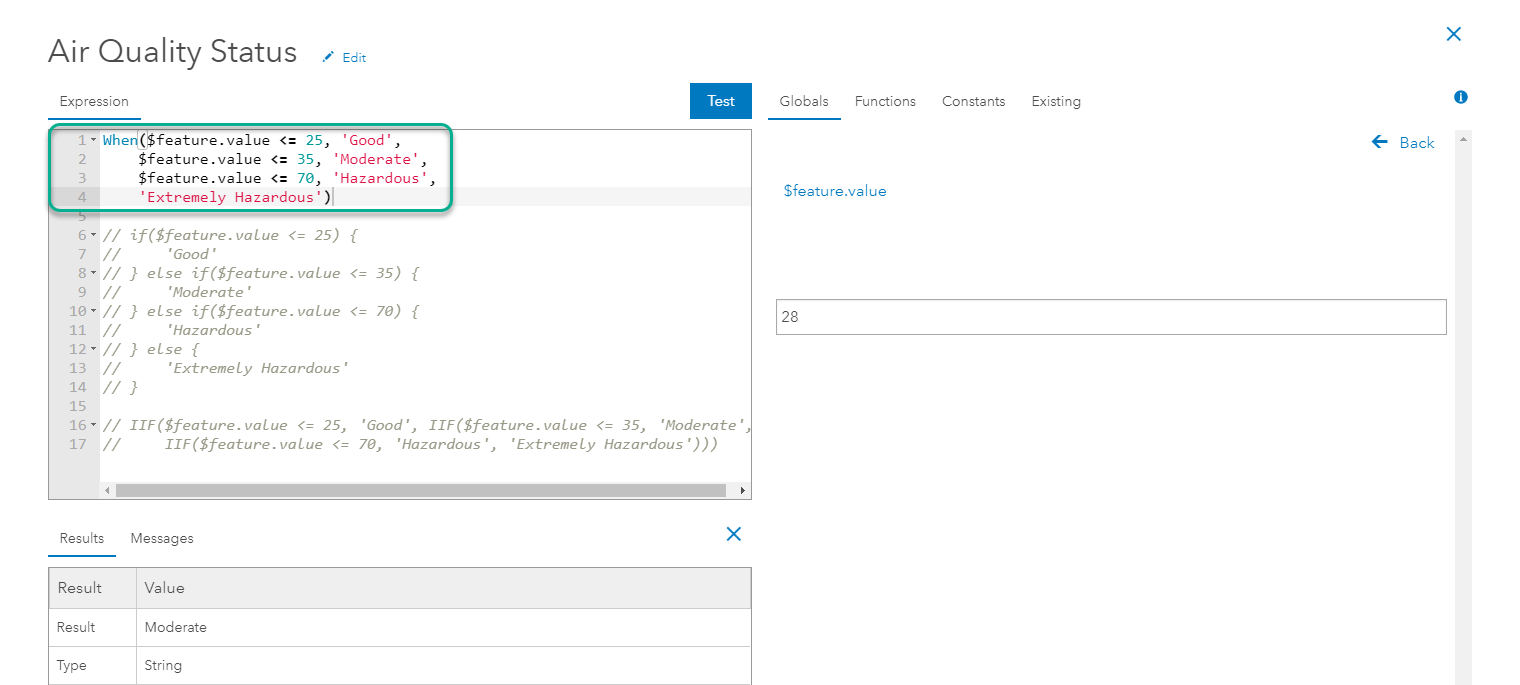This screenshot has width=1520, height=685.
Task: Click the 'String' type value cell
Action: pos(443,665)
